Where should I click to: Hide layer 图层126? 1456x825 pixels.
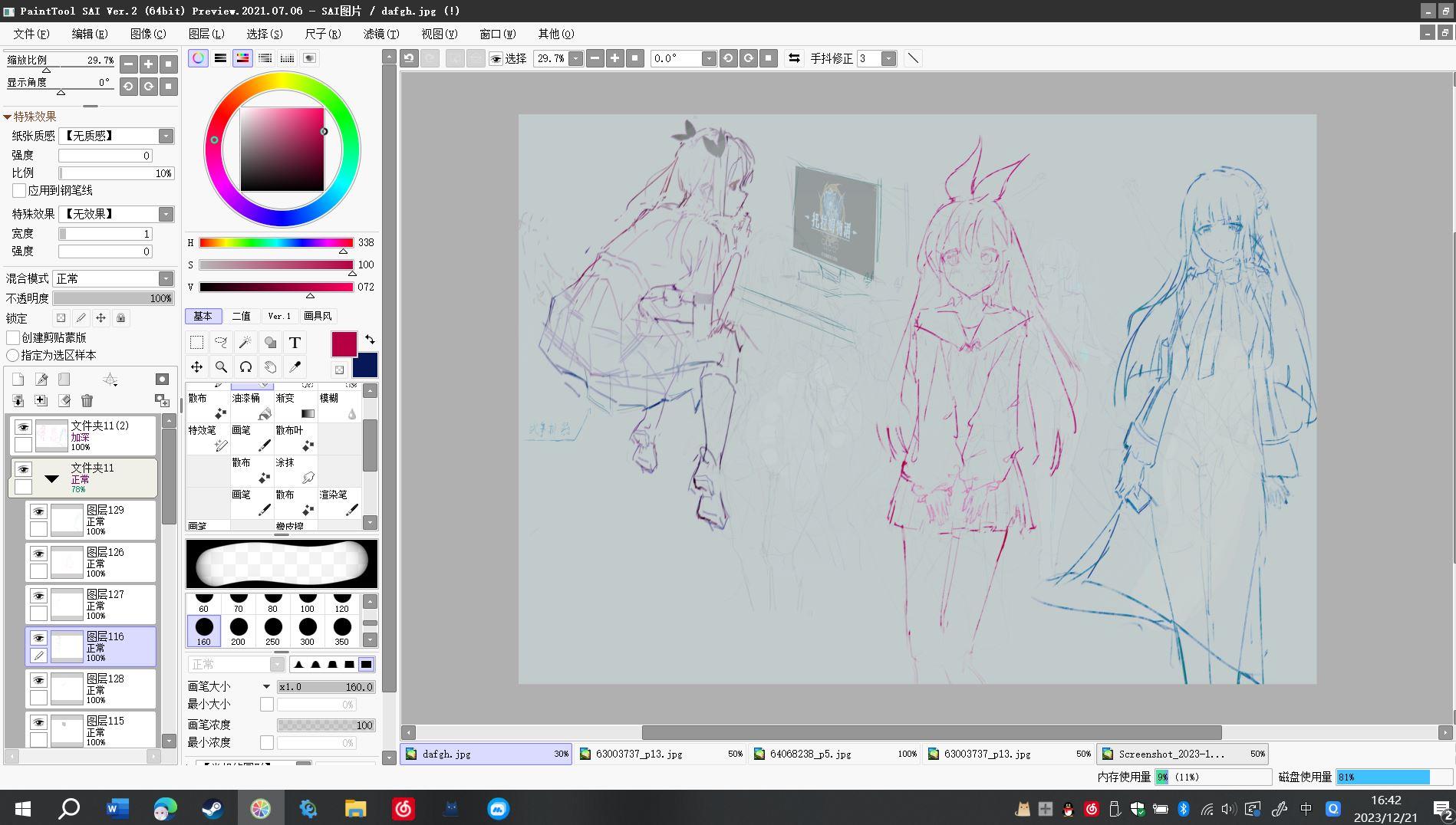pyautogui.click(x=38, y=554)
